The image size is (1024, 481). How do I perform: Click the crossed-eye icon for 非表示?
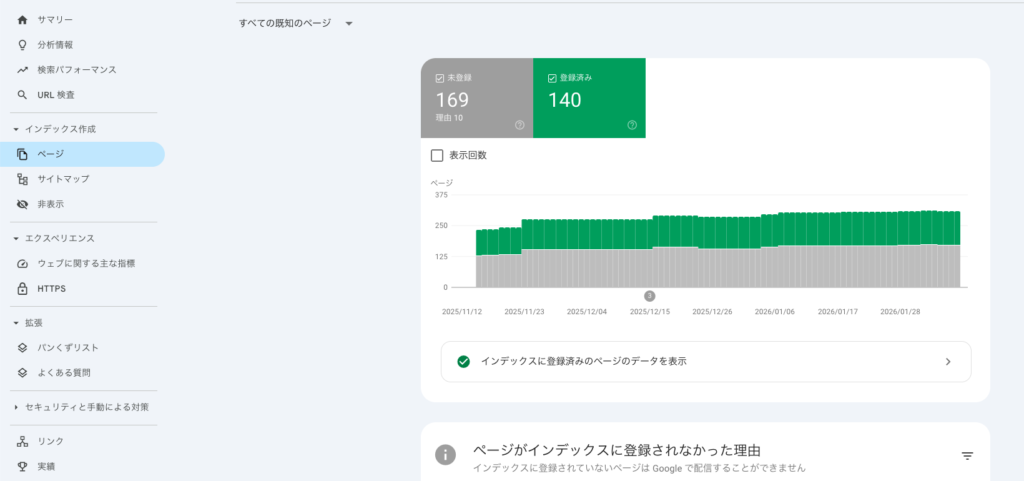[x=22, y=204]
